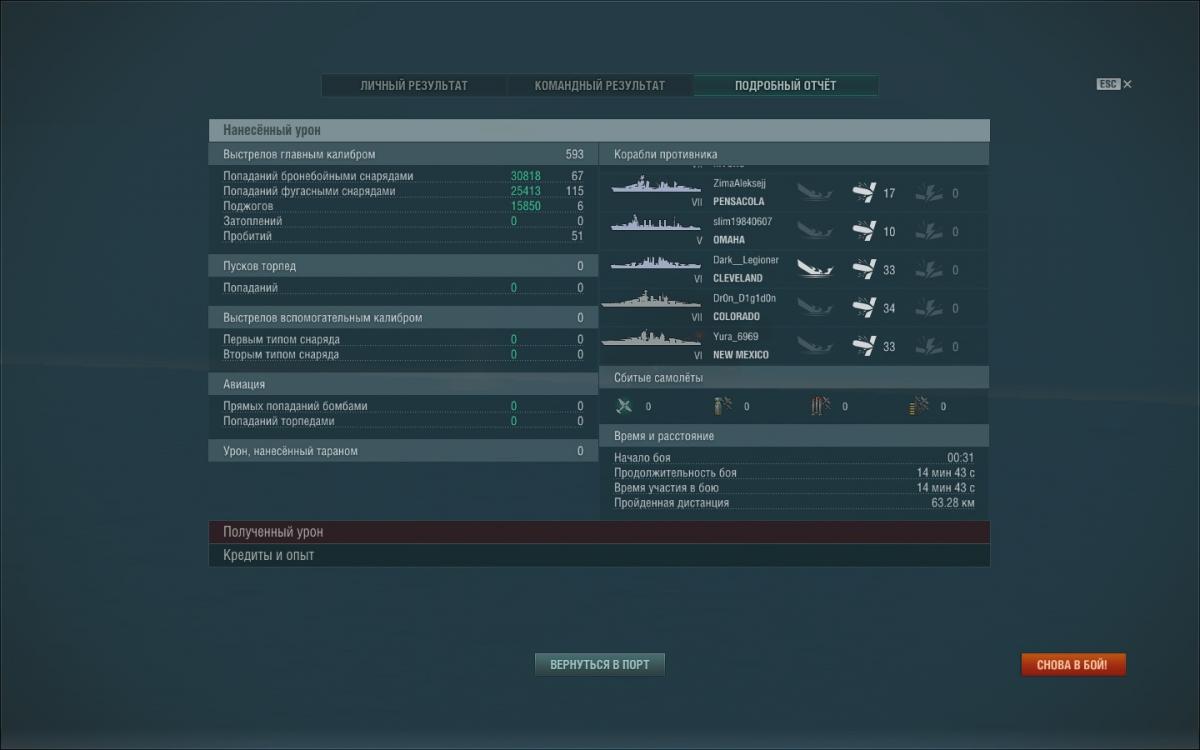Click the shell hits icon for Pensacola

[864, 193]
